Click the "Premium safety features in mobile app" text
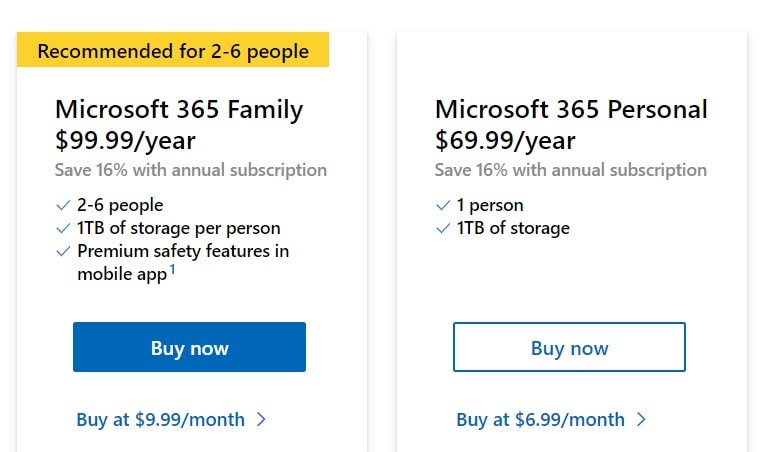This screenshot has height=452, width=763. (183, 252)
